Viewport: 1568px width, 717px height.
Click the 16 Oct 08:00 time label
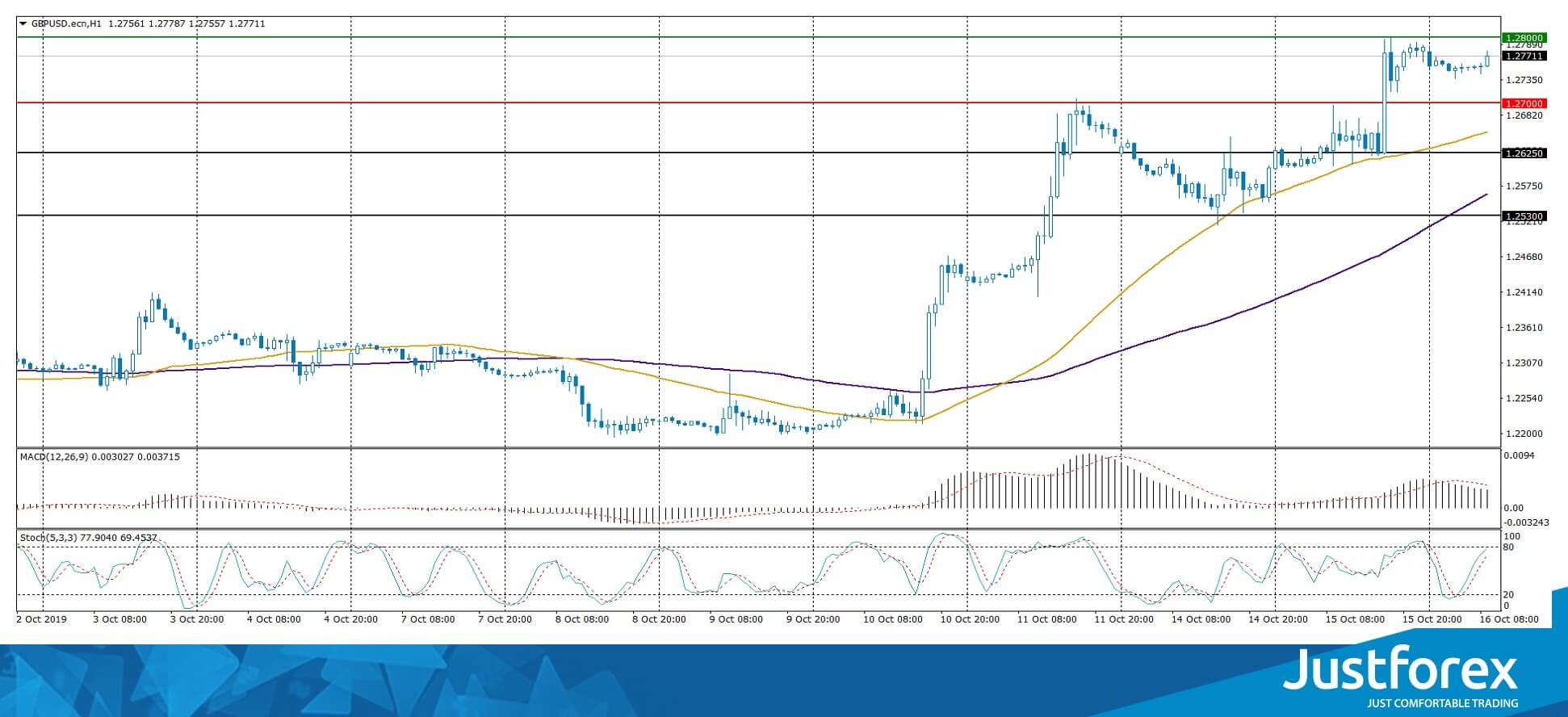1507,619
